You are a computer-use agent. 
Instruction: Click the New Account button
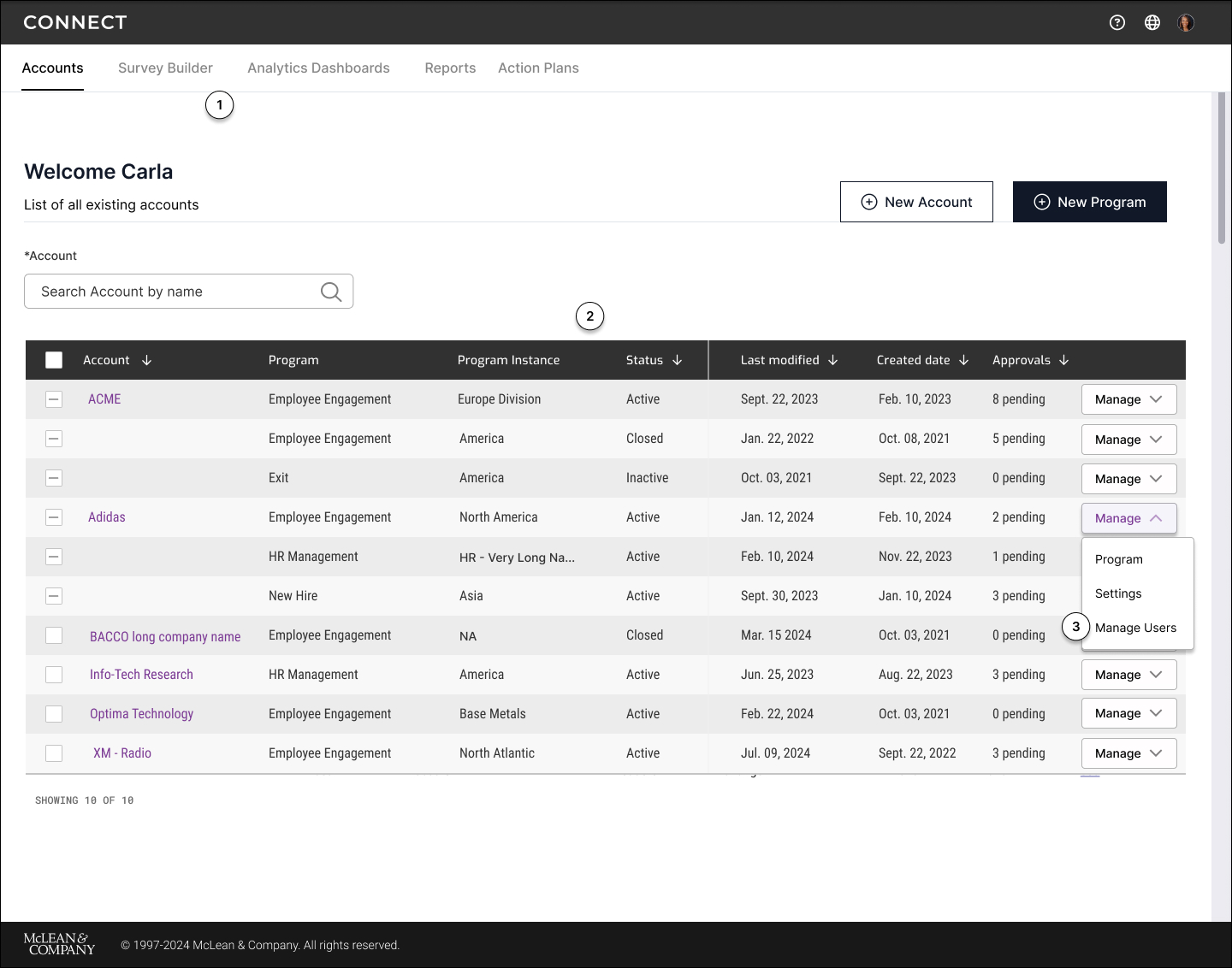tap(916, 202)
